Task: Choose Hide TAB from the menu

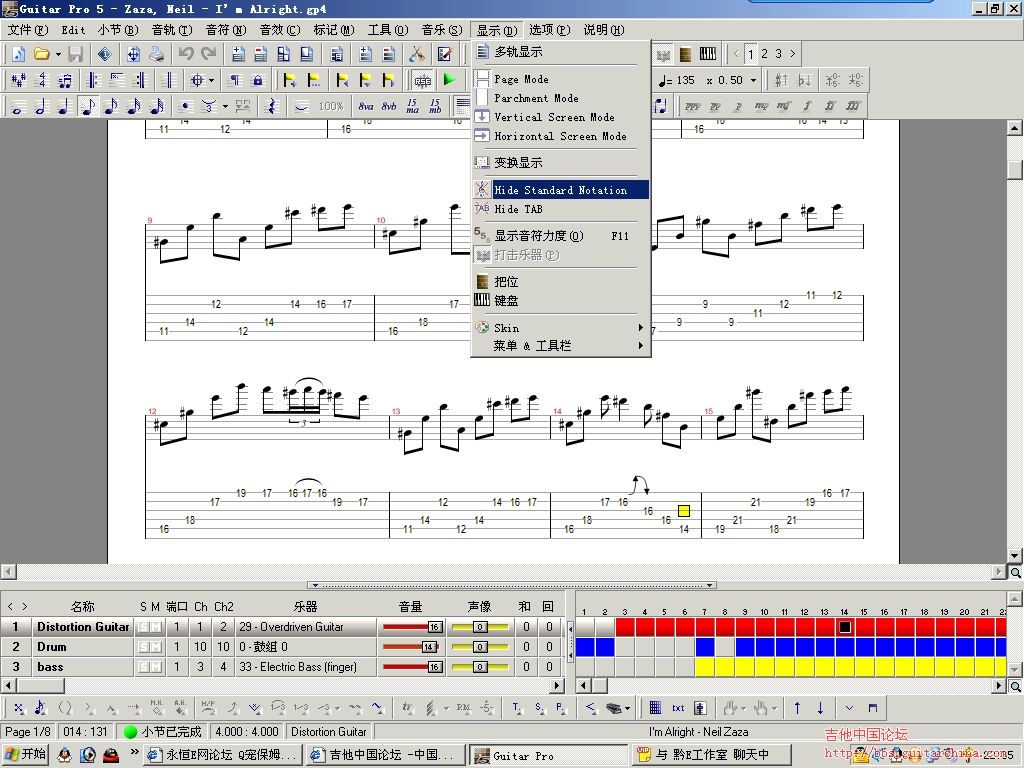Action: coord(560,209)
